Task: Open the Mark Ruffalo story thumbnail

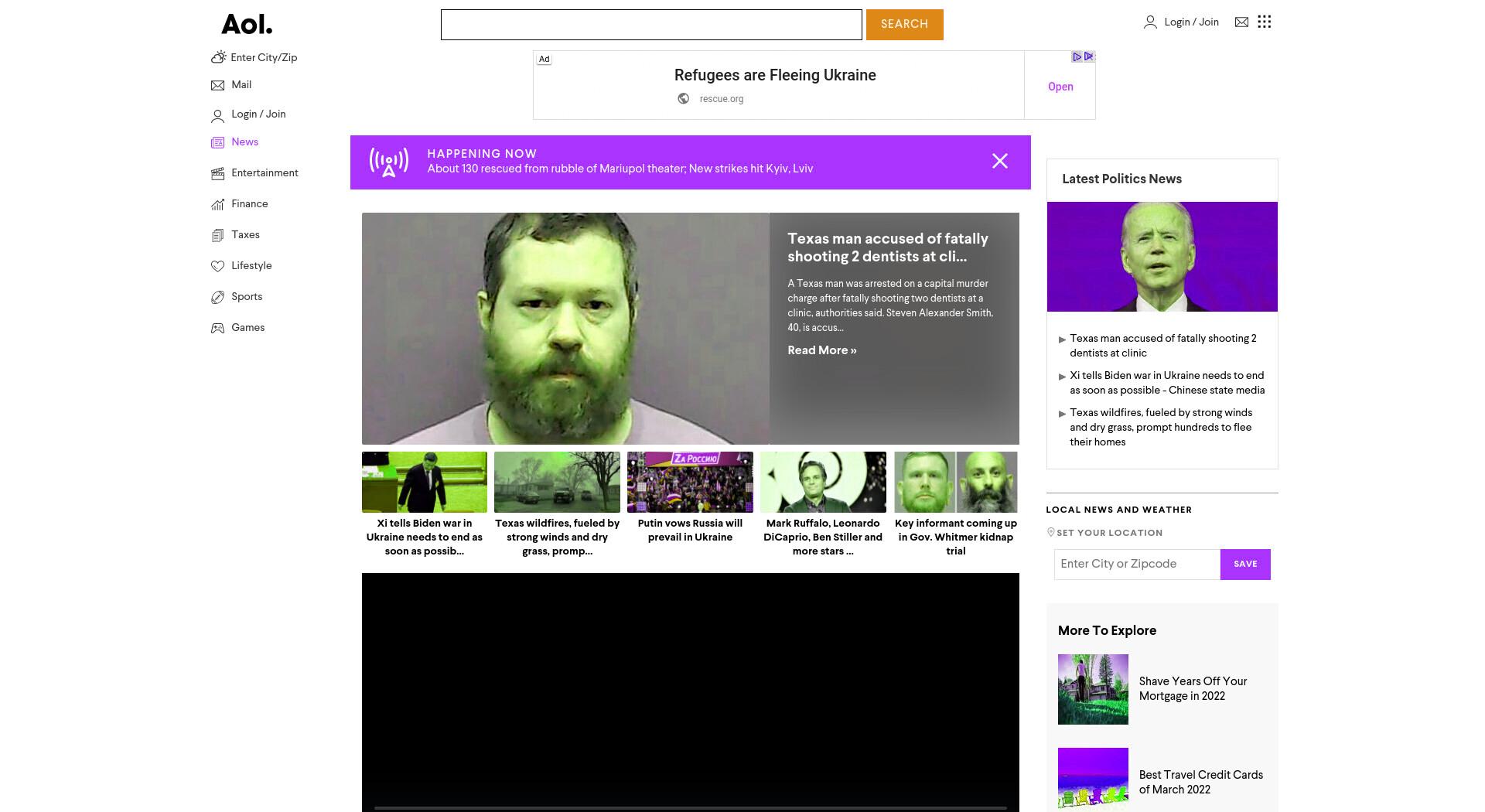Action: 823,483
